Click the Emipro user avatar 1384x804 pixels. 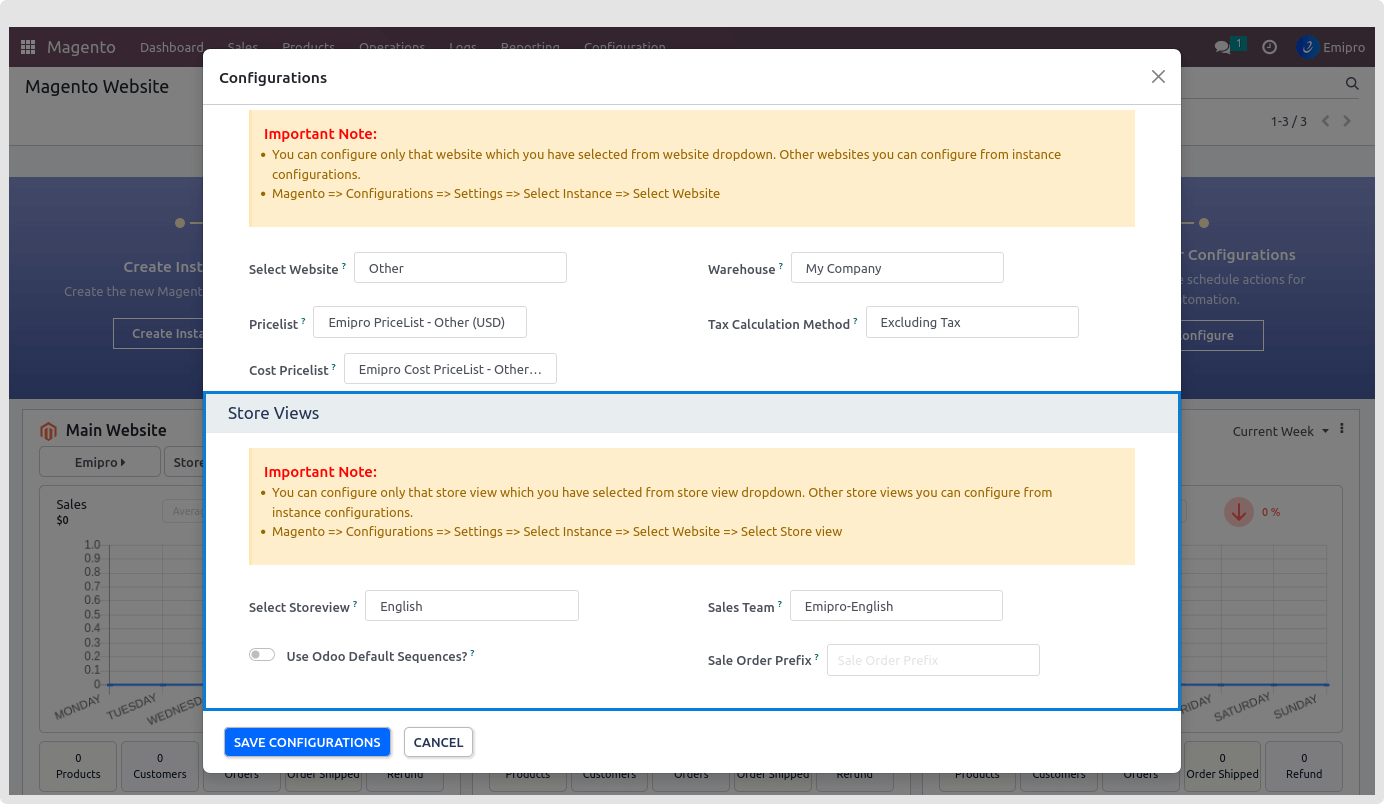click(x=1307, y=47)
